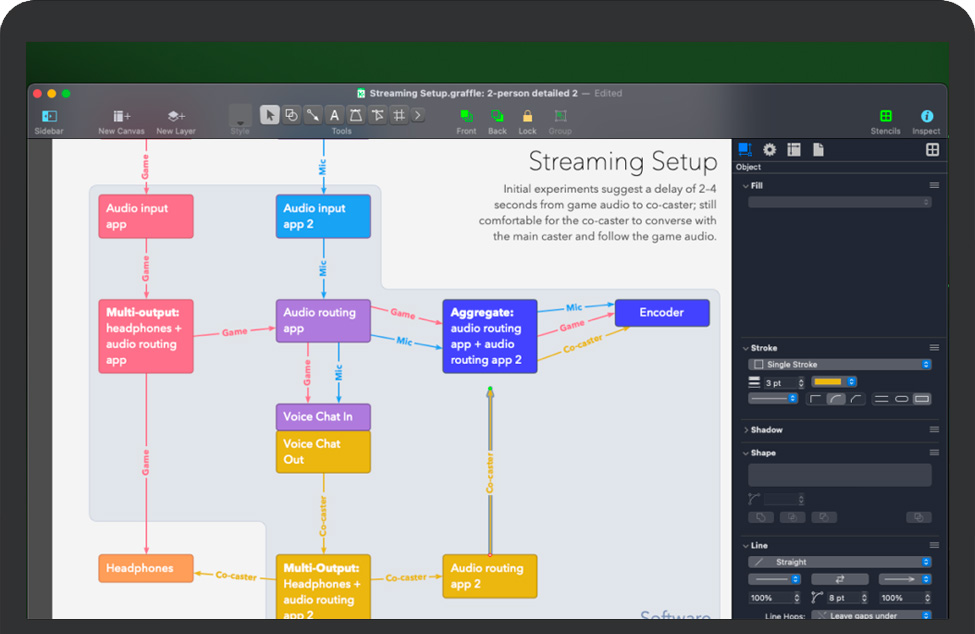Screen dimensions: 975x634
Task: Click the Send to Back icon
Action: (497, 116)
